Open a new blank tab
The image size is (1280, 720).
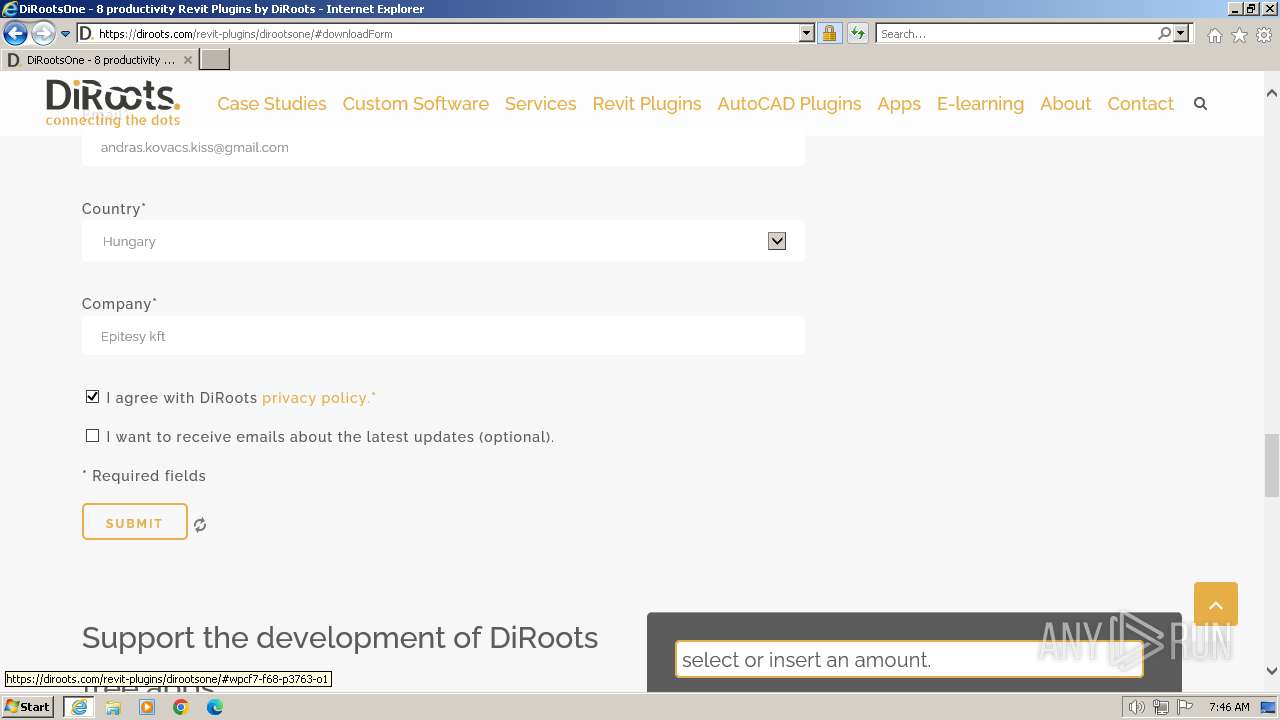click(215, 60)
